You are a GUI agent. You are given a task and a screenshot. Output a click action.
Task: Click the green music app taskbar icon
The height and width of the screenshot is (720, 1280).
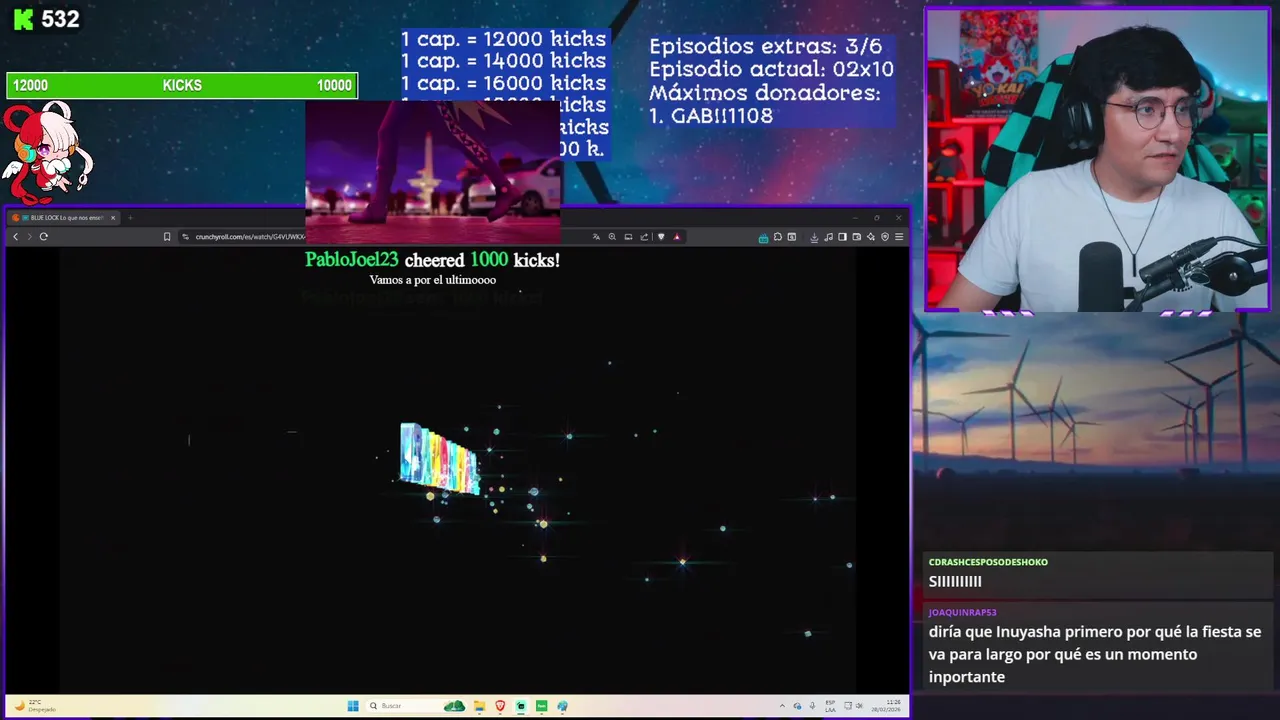click(541, 706)
